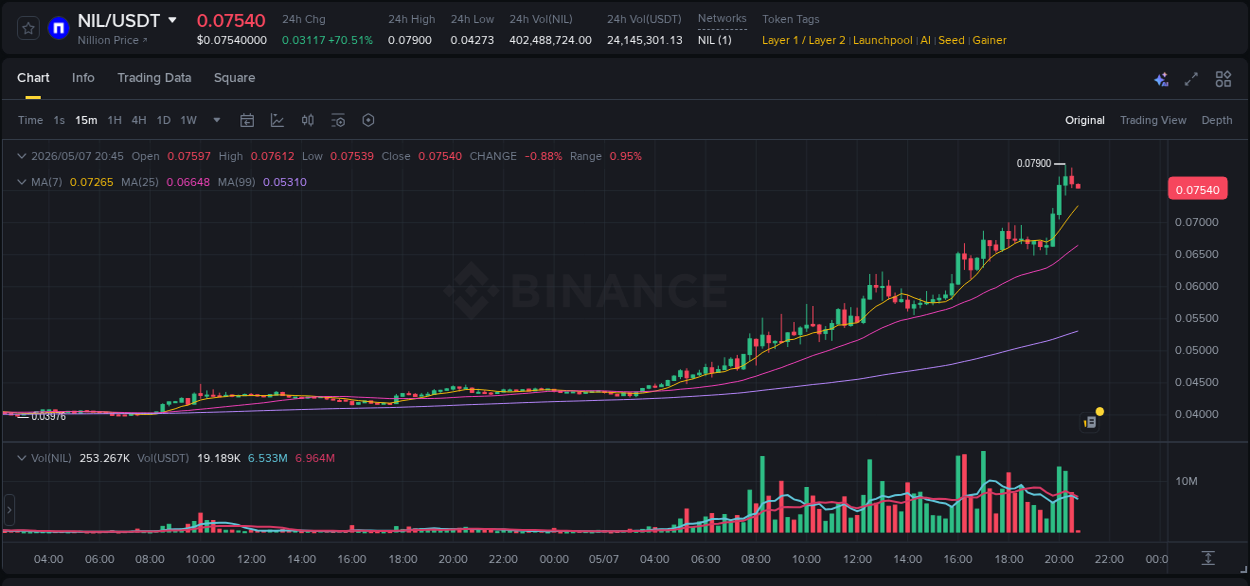Switch to the Chart tab
Viewport: 1250px width, 586px height.
[33, 78]
